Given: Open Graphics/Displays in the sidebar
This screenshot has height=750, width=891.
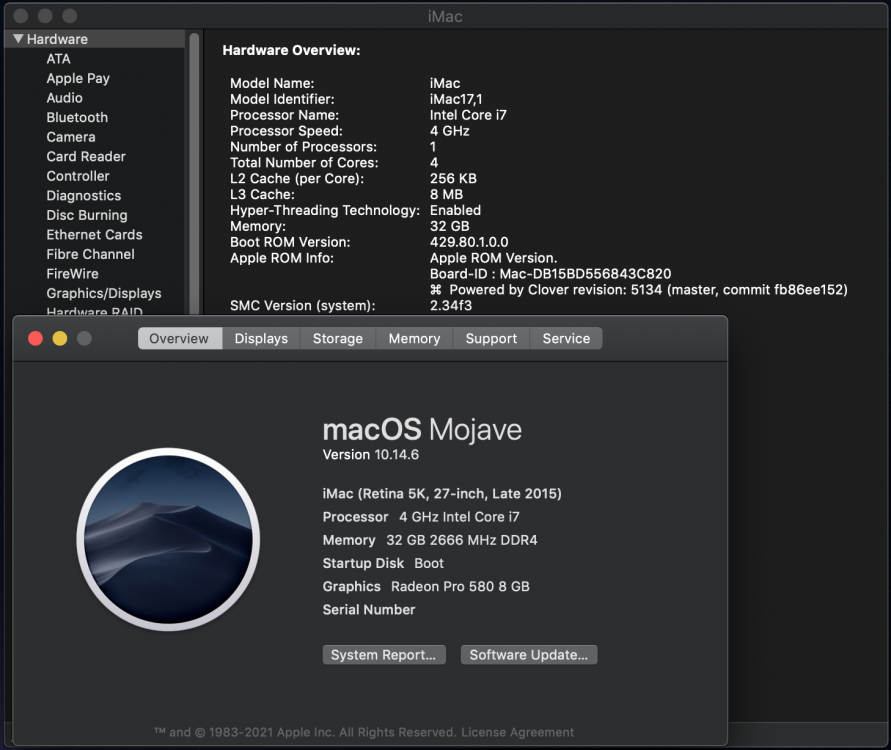Looking at the screenshot, I should pyautogui.click(x=103, y=293).
